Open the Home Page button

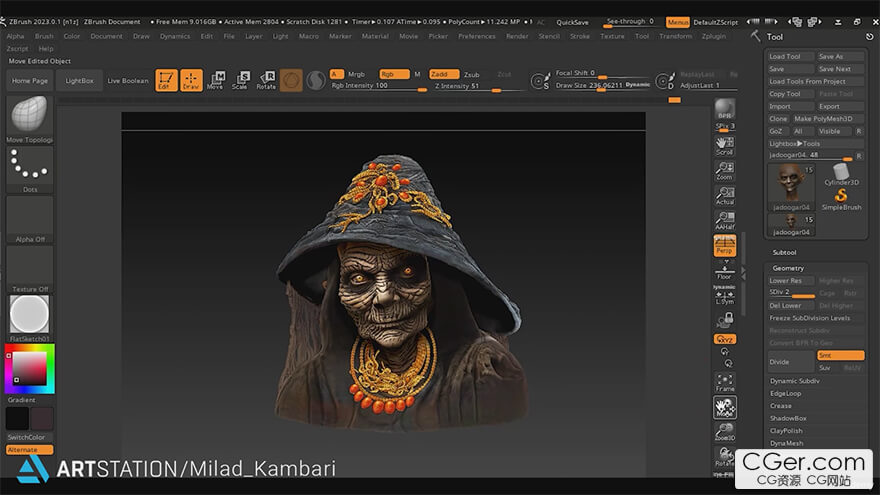pyautogui.click(x=30, y=81)
